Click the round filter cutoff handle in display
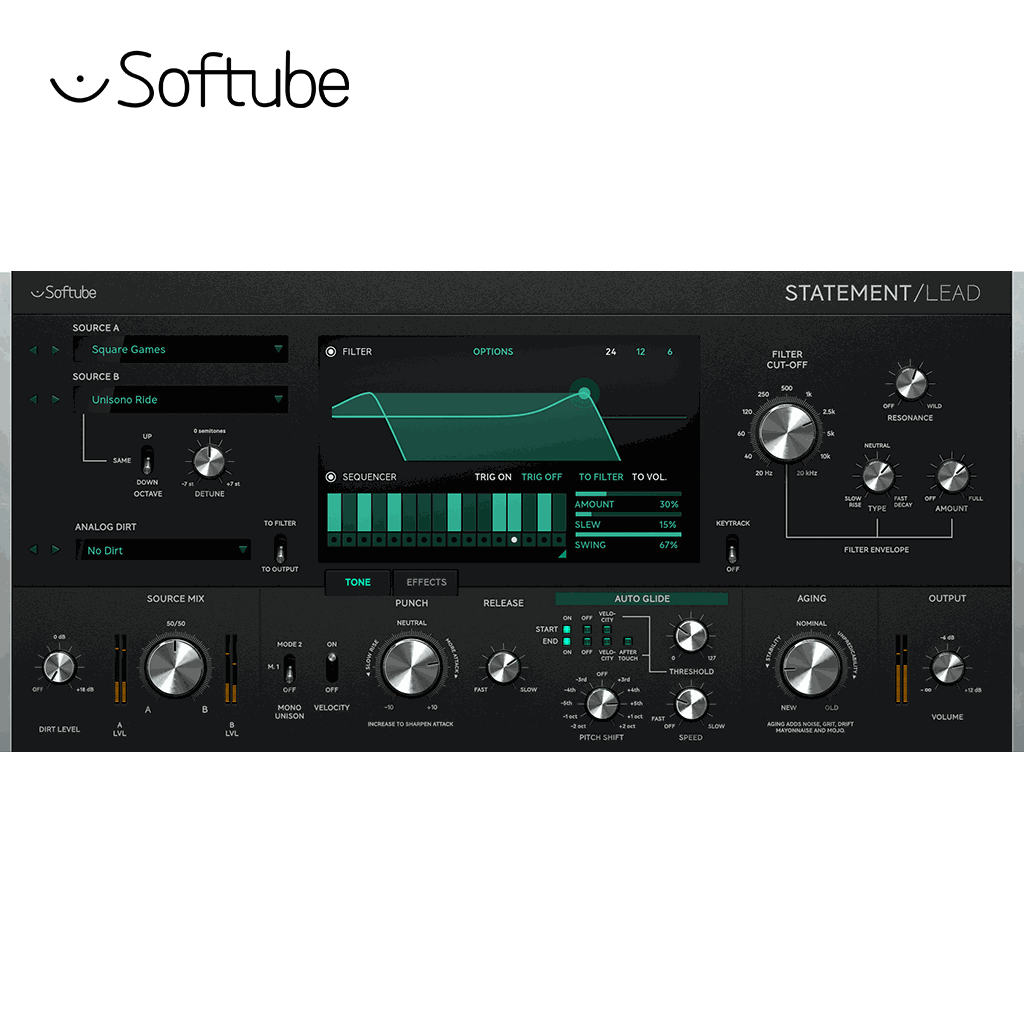Viewport: 1024px width, 1024px height. click(x=584, y=393)
